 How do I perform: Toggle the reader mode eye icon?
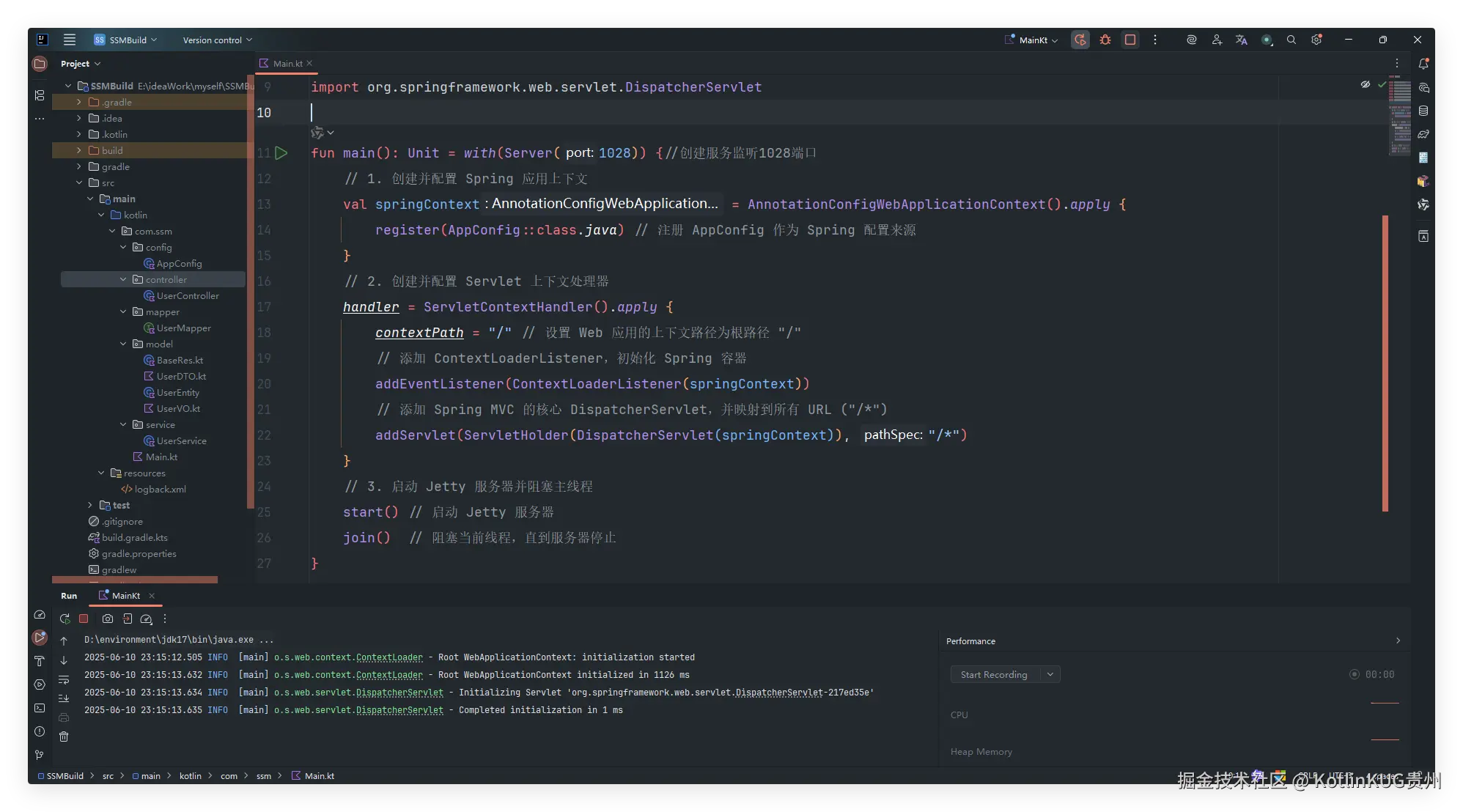click(x=1366, y=84)
